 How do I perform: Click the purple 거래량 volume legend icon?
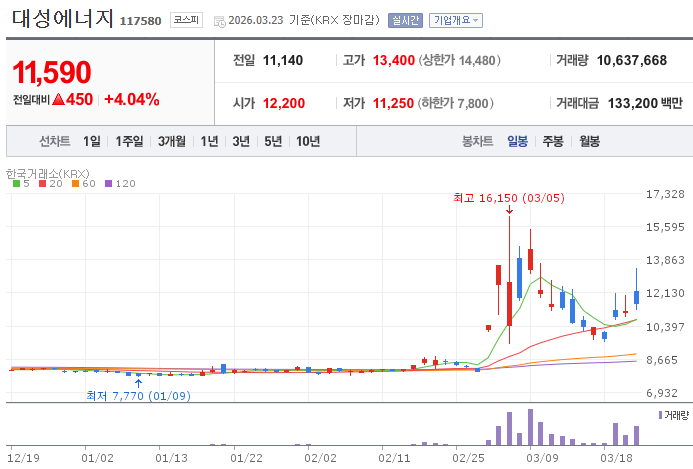click(660, 415)
